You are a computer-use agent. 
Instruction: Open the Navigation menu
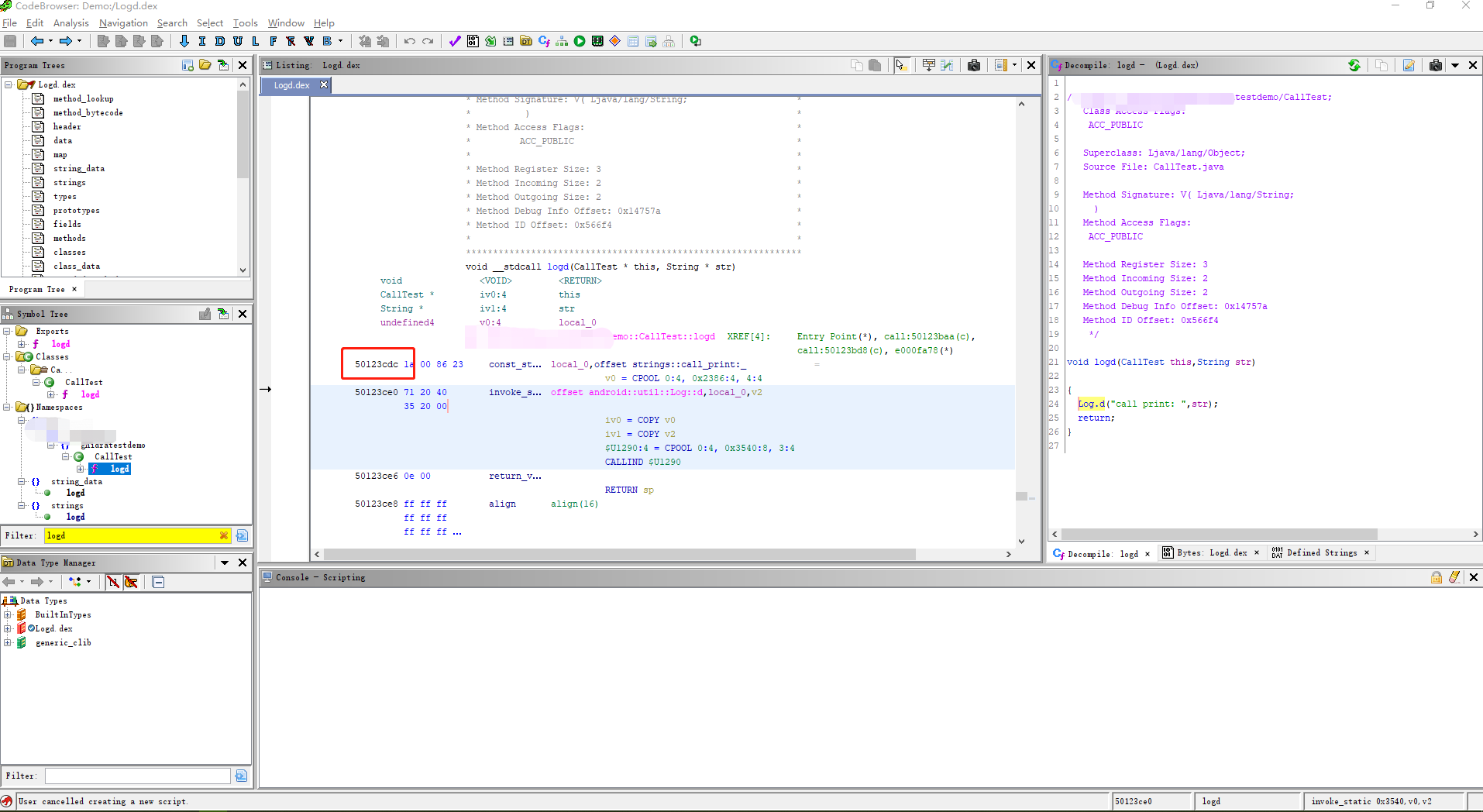coord(123,23)
